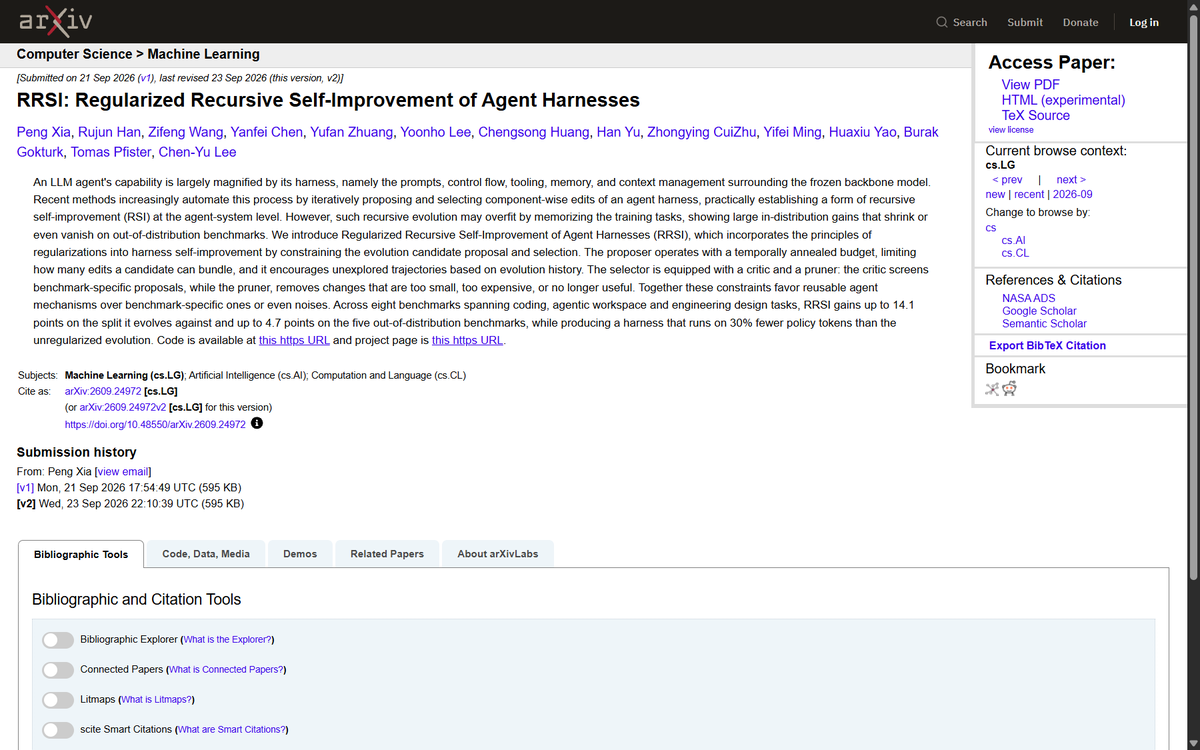1200x750 pixels.
Task: Open v1 link in submission date line
Action: (146, 78)
